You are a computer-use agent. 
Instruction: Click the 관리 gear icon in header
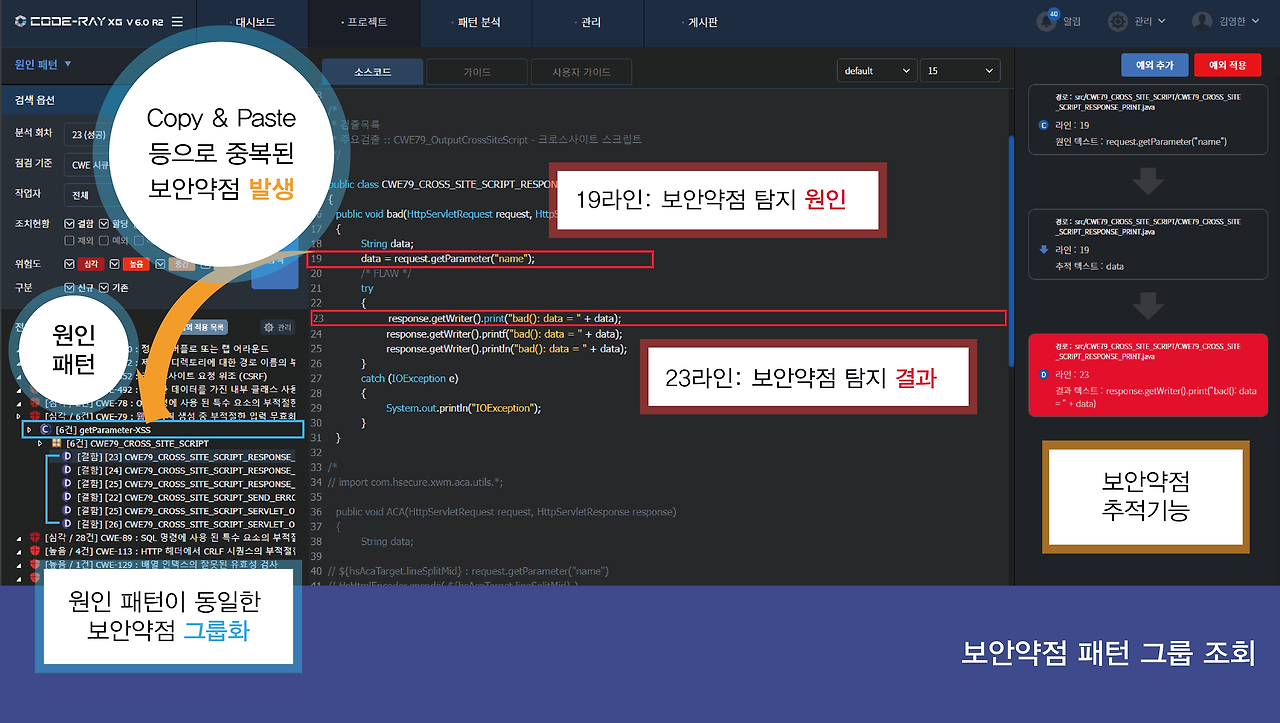(x=1118, y=21)
